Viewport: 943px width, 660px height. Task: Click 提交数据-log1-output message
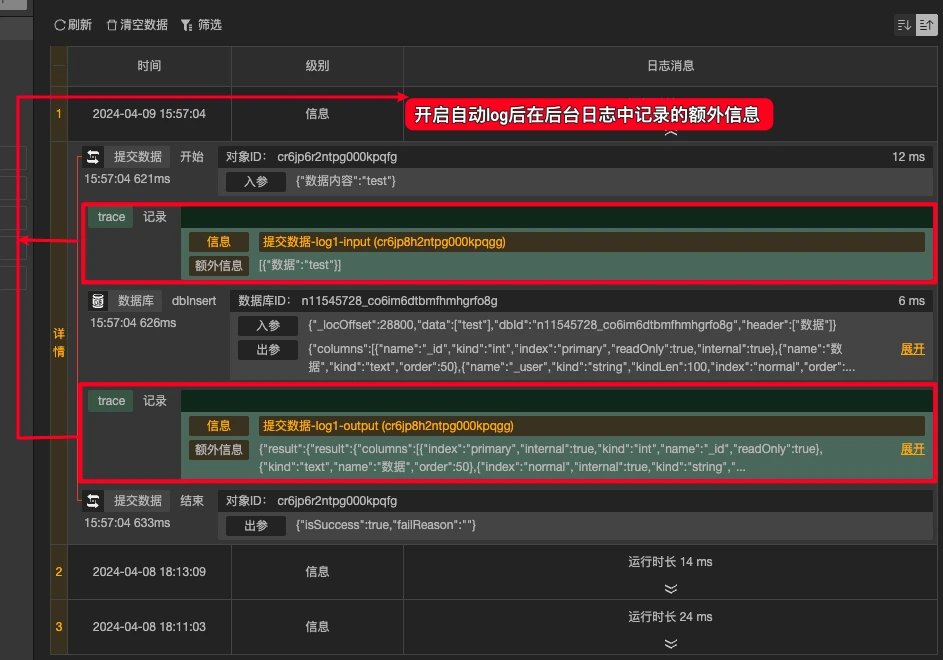coord(388,426)
